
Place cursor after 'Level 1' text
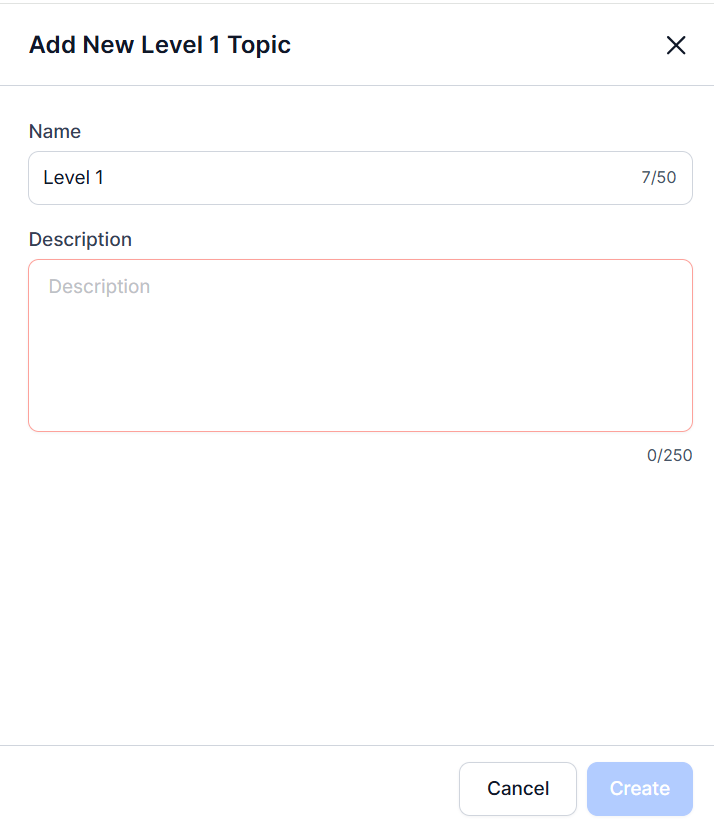105,178
